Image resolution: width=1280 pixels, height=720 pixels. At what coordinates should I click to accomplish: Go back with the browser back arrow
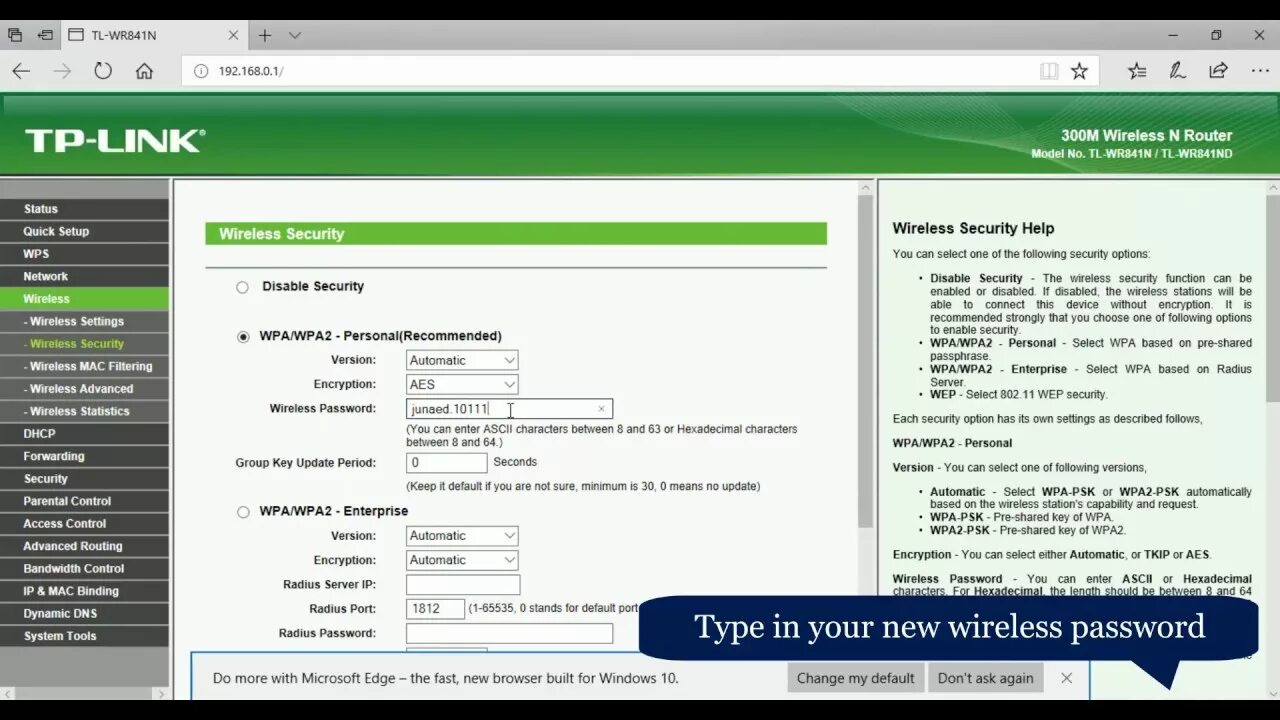(x=21, y=71)
